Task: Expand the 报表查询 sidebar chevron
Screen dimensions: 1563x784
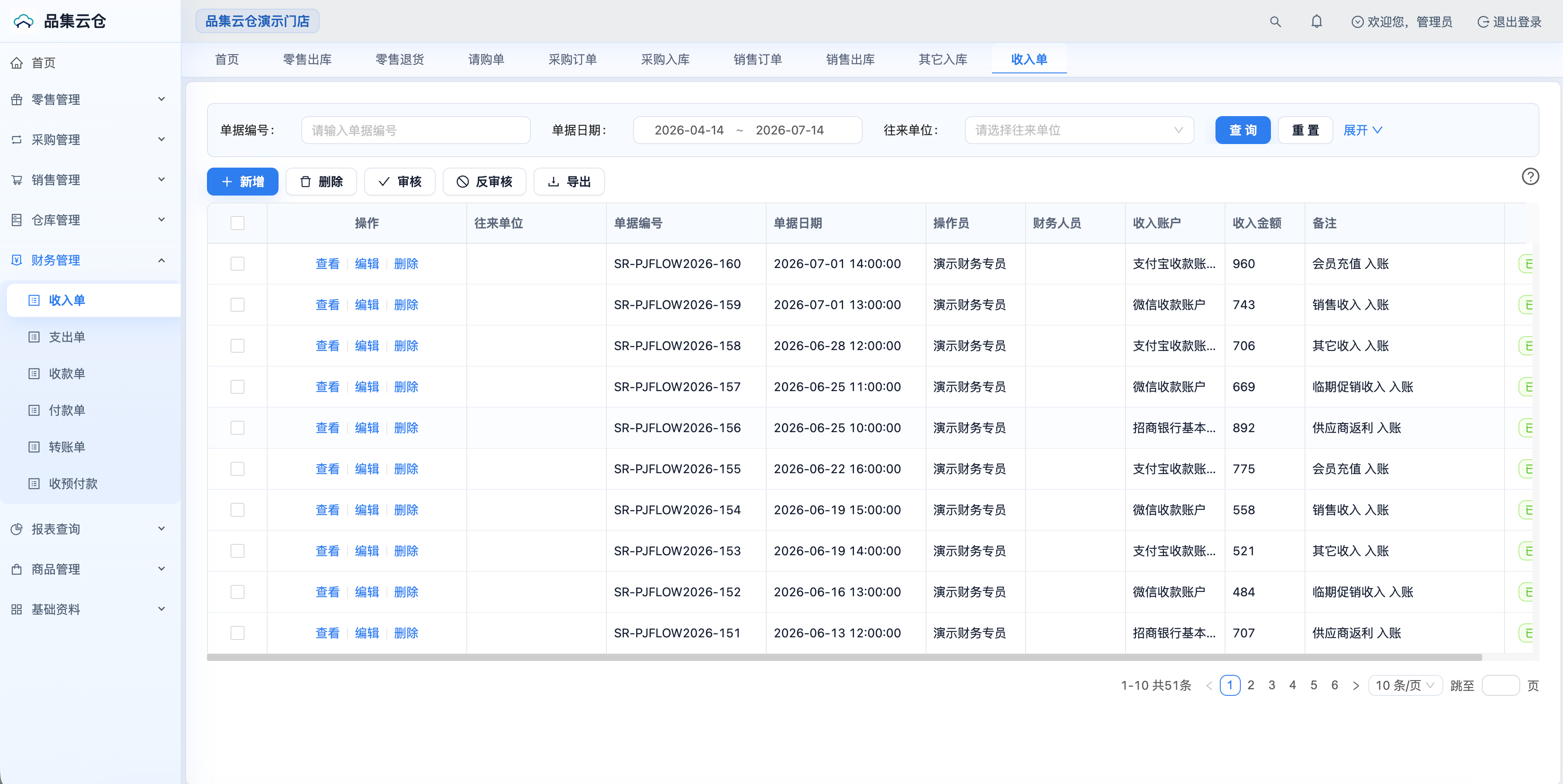Action: click(162, 529)
